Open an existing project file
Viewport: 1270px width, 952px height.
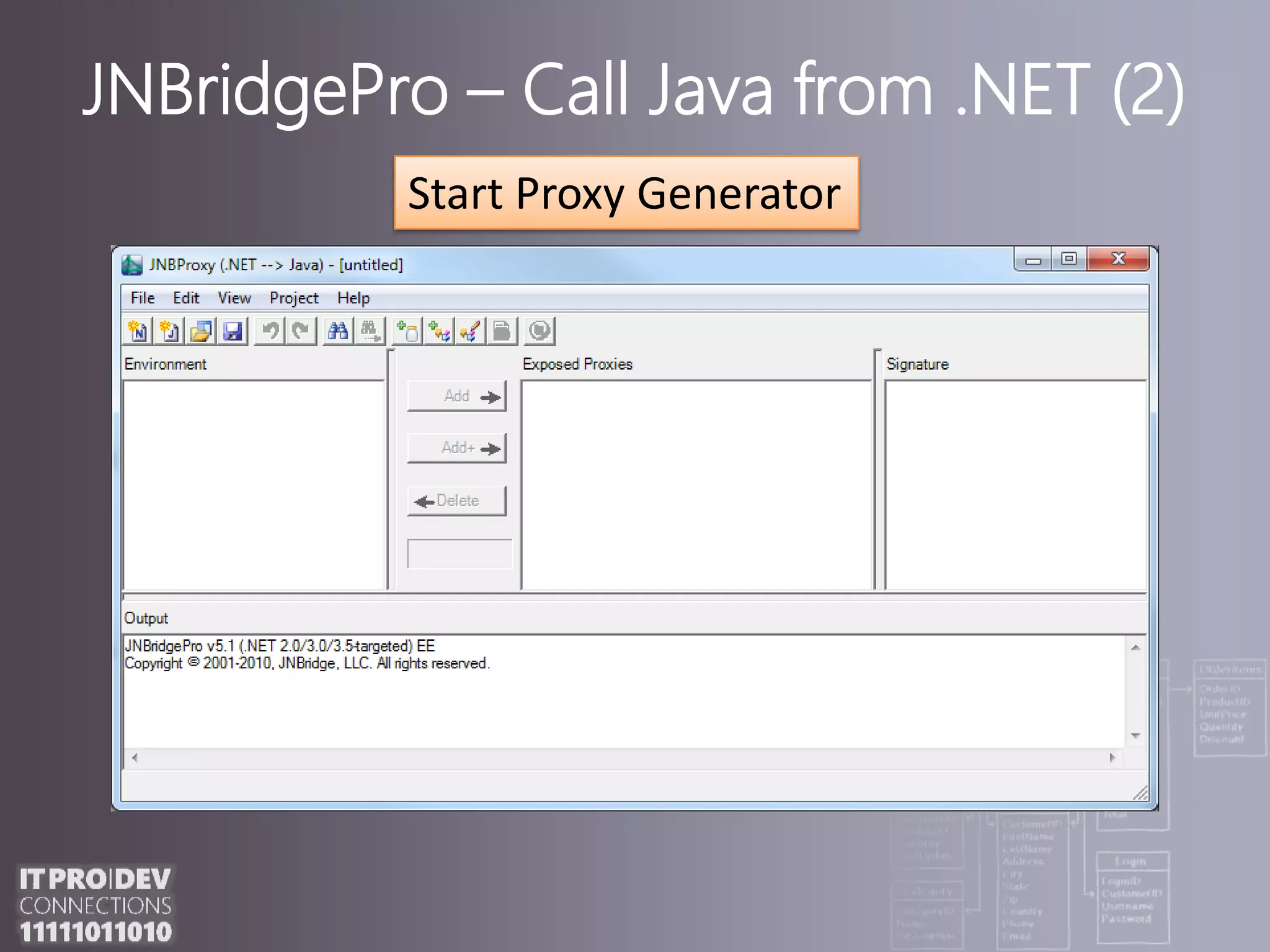pyautogui.click(x=201, y=332)
